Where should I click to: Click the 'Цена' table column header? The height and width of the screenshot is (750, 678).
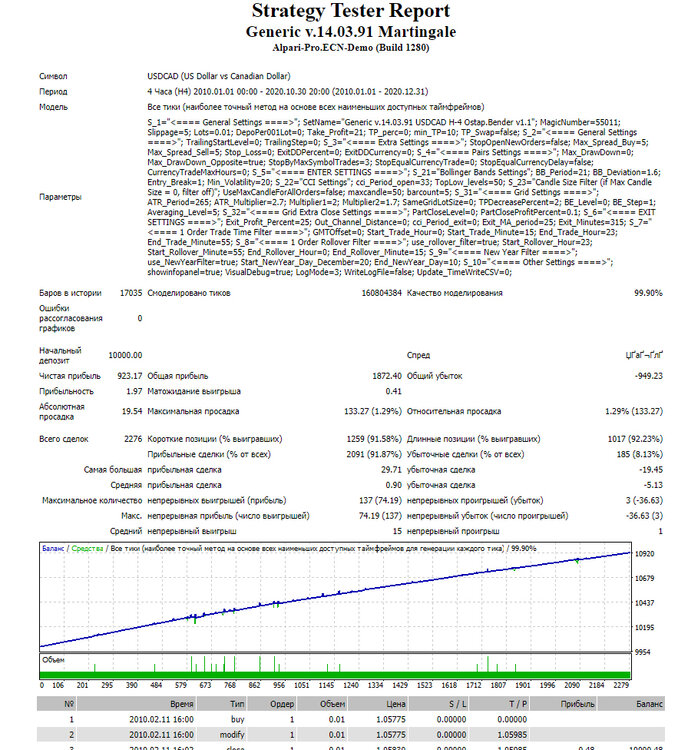[396, 704]
